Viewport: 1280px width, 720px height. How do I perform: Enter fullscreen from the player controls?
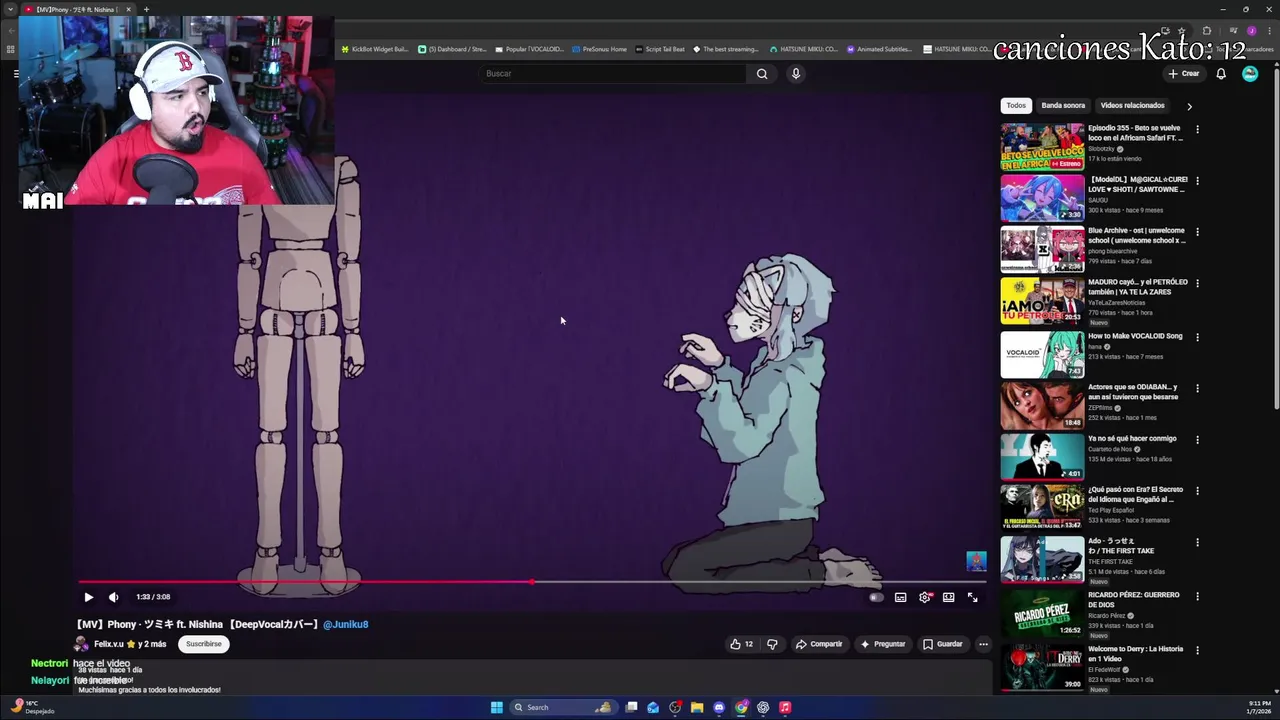972,597
